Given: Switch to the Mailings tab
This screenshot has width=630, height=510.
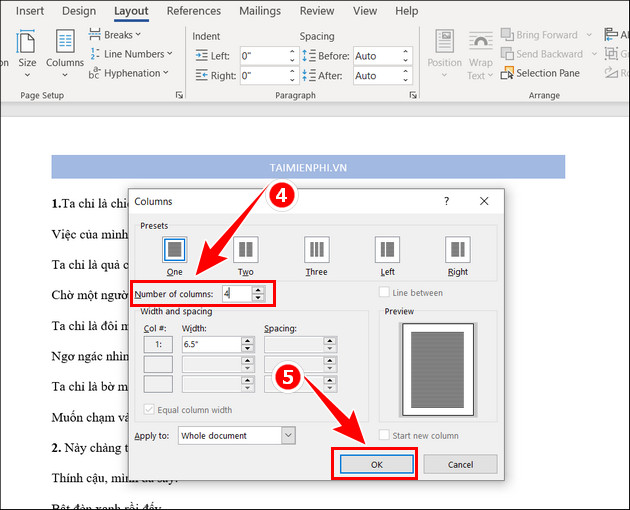Looking at the screenshot, I should [x=260, y=11].
